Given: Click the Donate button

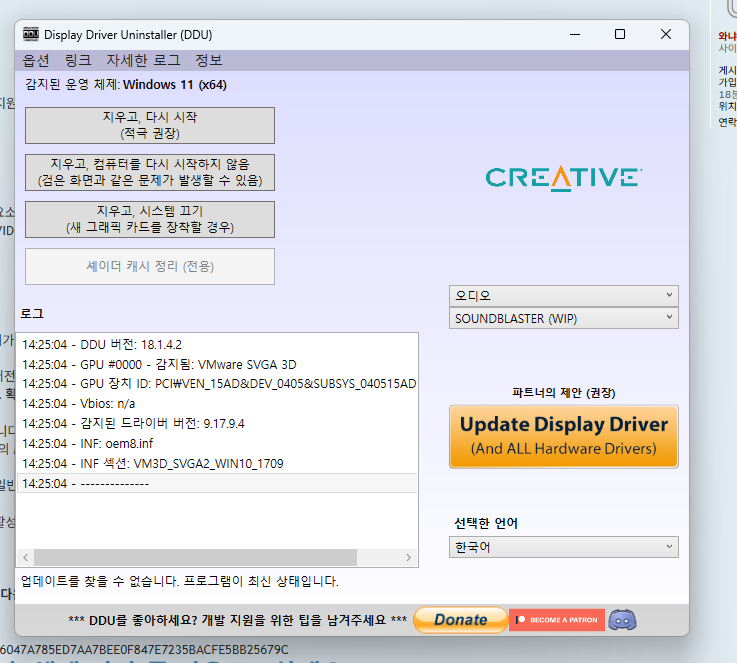Looking at the screenshot, I should tap(461, 620).
